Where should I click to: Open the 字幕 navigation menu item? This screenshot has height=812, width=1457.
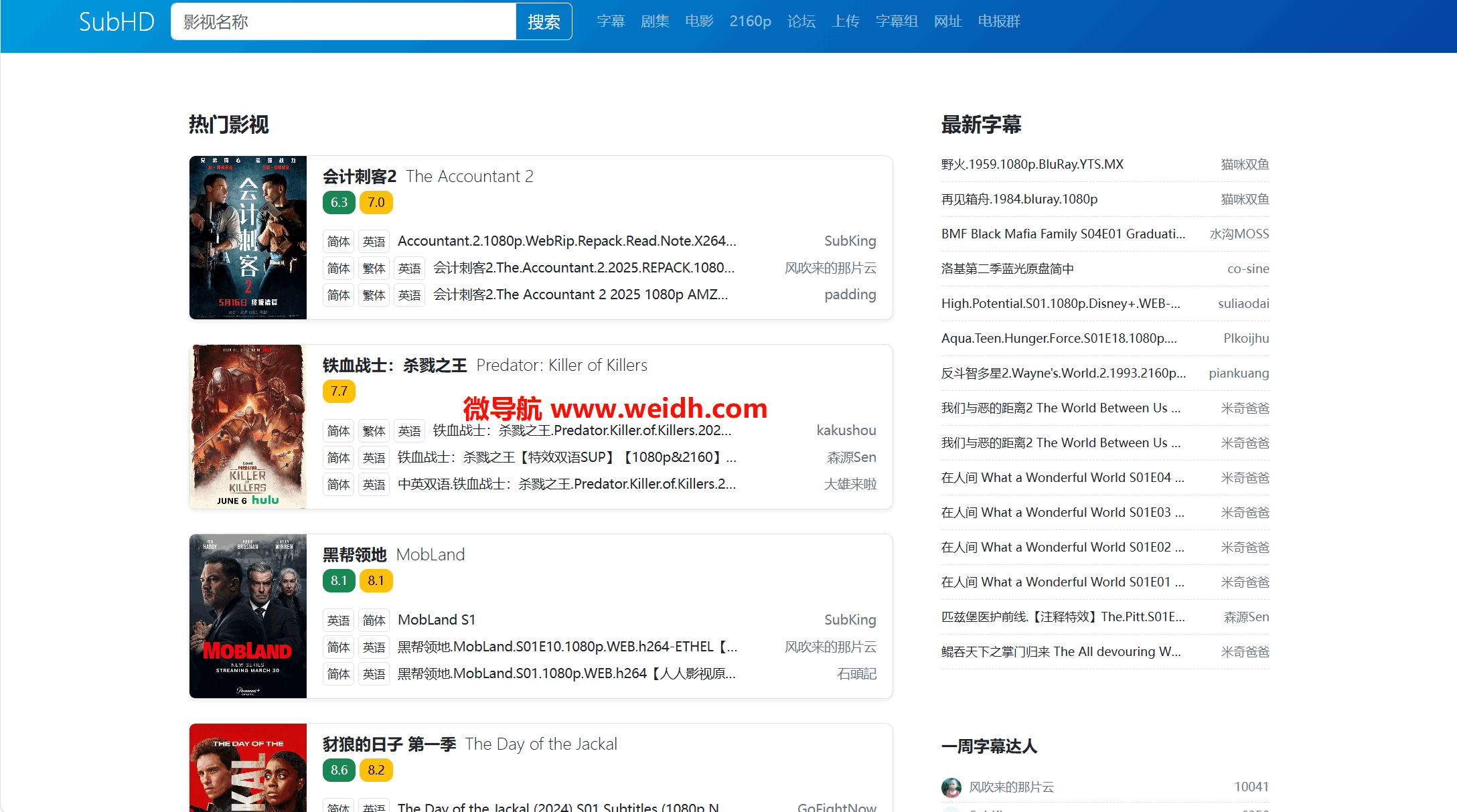point(611,21)
